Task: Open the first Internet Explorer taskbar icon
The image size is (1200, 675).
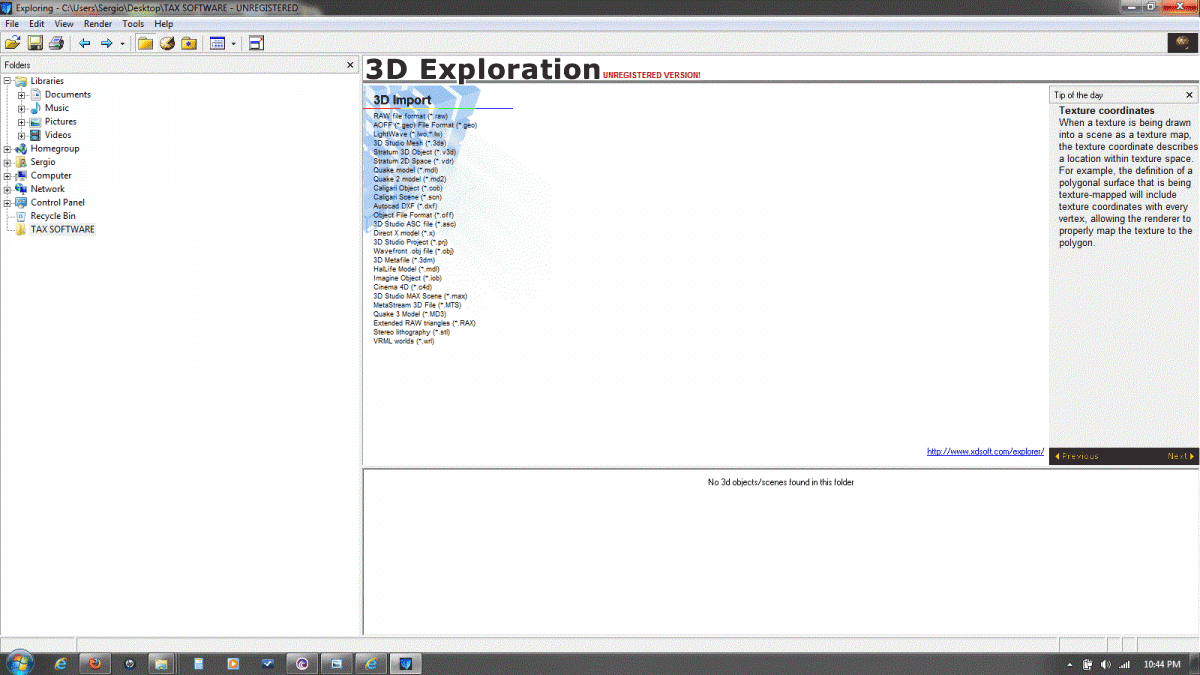Action: 61,664
